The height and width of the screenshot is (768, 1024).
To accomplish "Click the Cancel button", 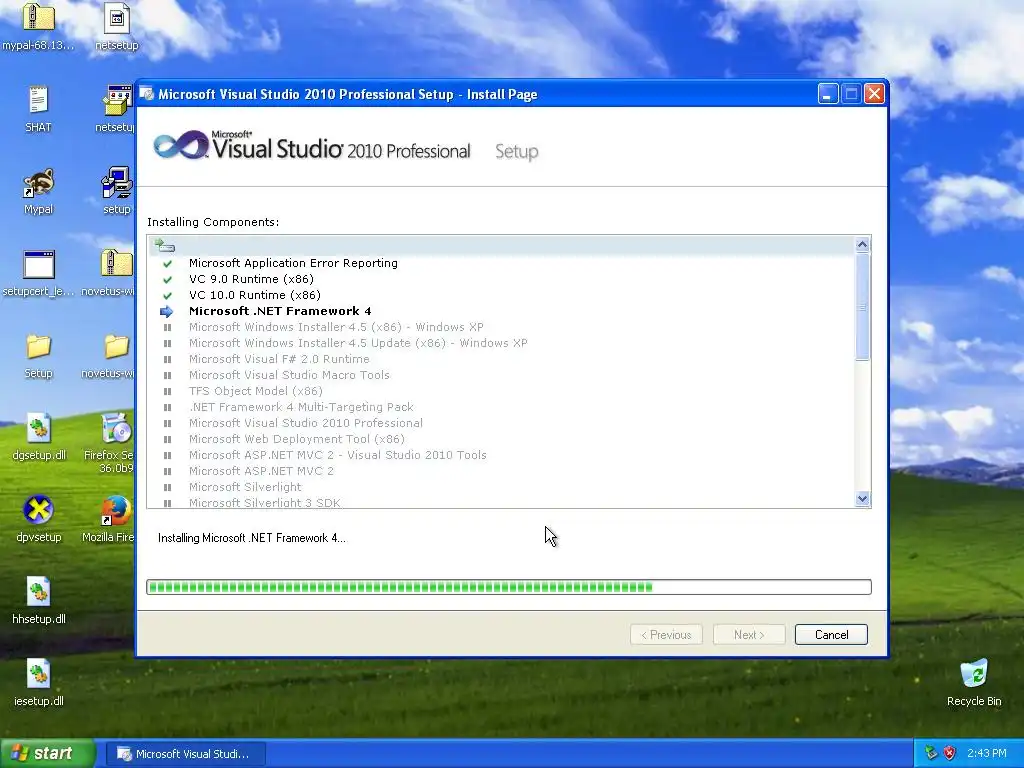I will click(x=831, y=635).
